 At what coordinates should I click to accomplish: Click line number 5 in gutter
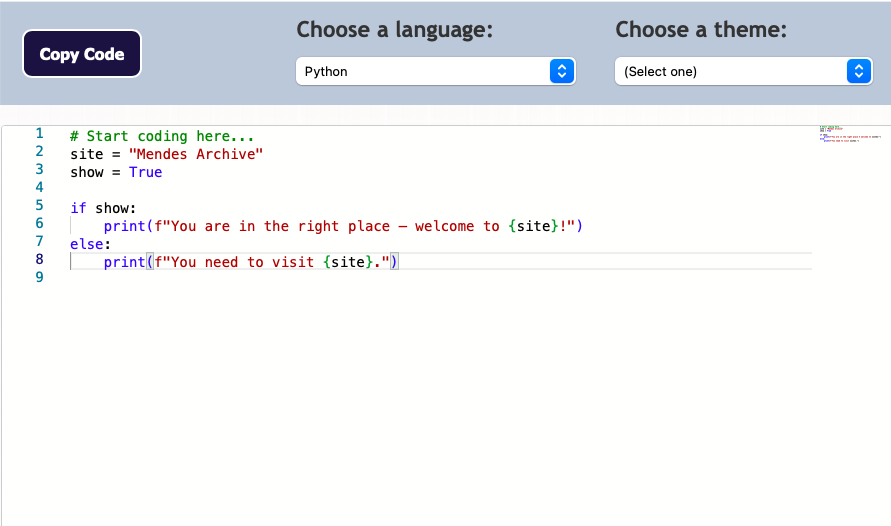39,206
